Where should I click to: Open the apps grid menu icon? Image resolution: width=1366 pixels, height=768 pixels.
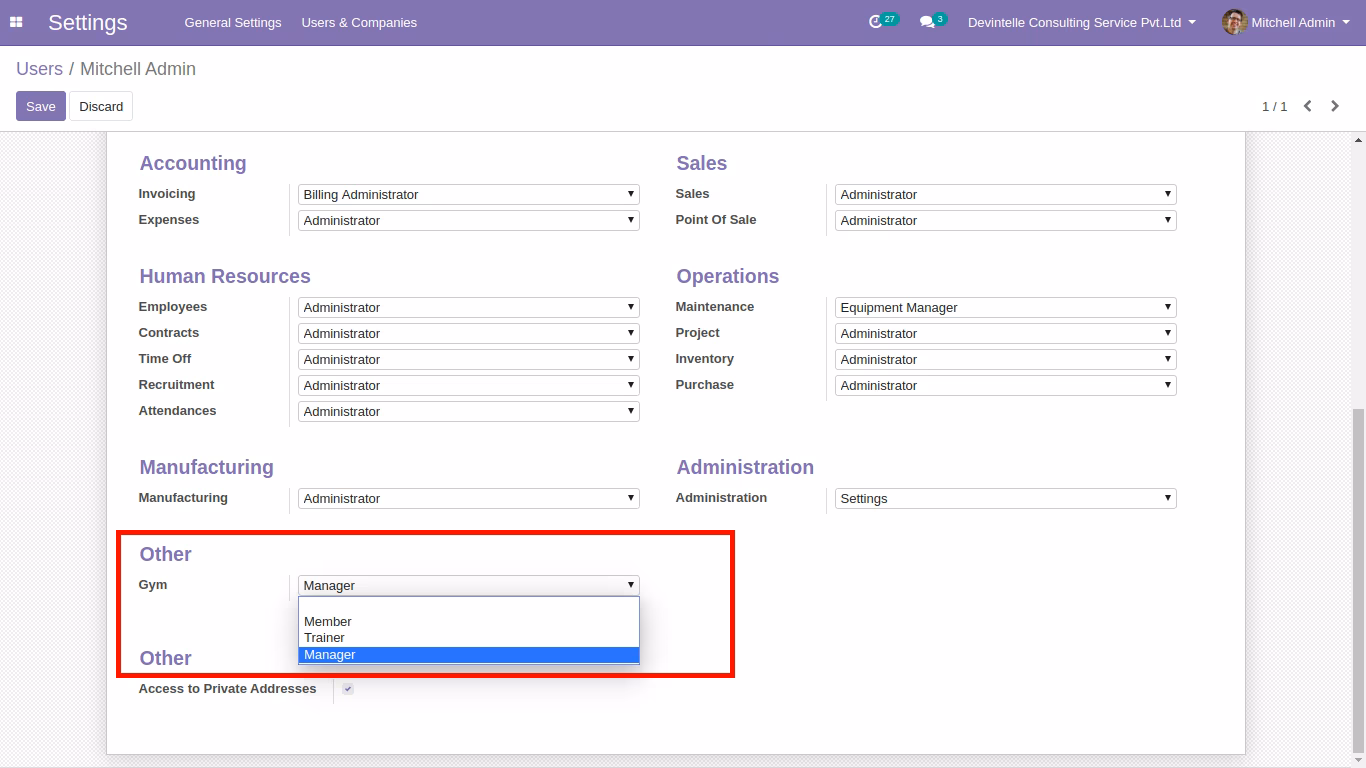[16, 22]
